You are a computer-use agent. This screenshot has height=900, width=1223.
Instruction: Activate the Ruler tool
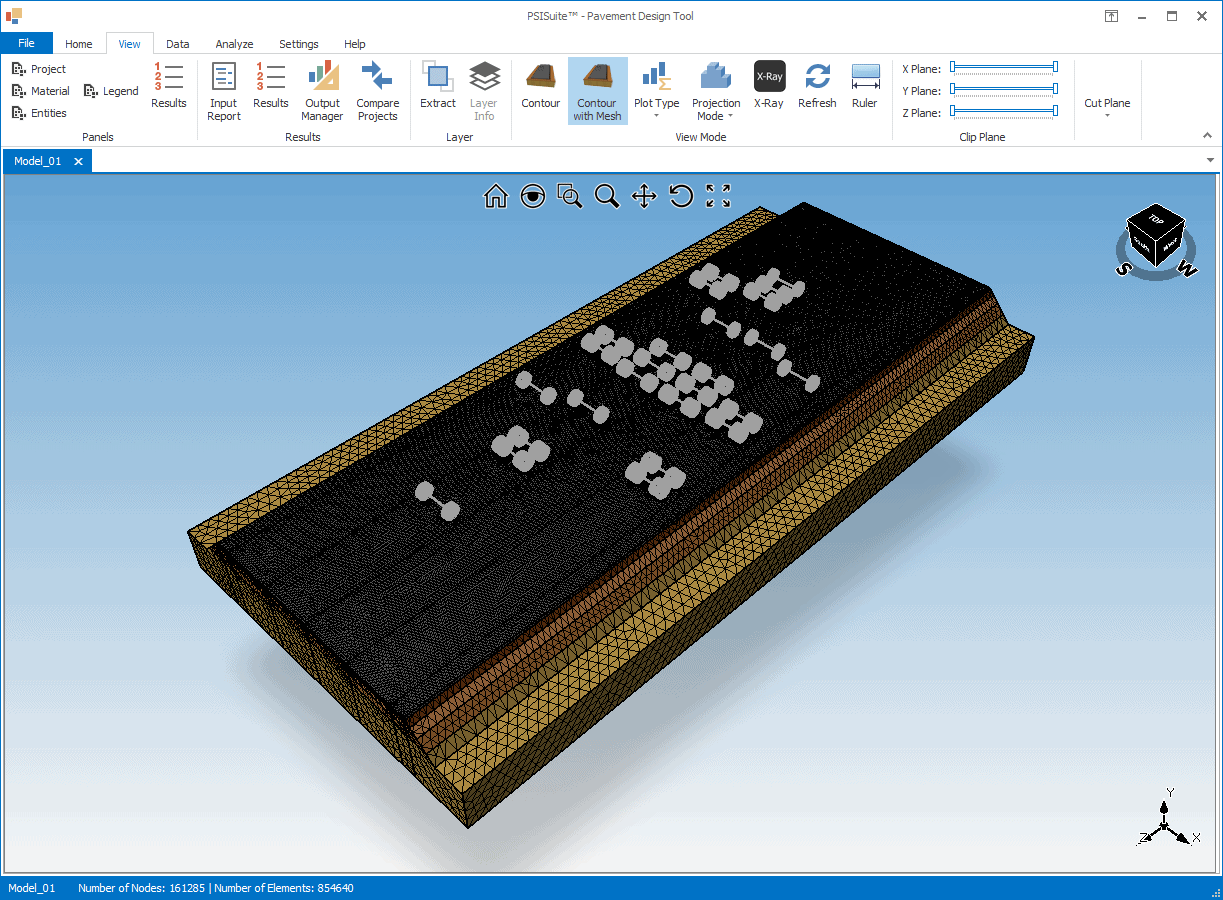point(865,86)
